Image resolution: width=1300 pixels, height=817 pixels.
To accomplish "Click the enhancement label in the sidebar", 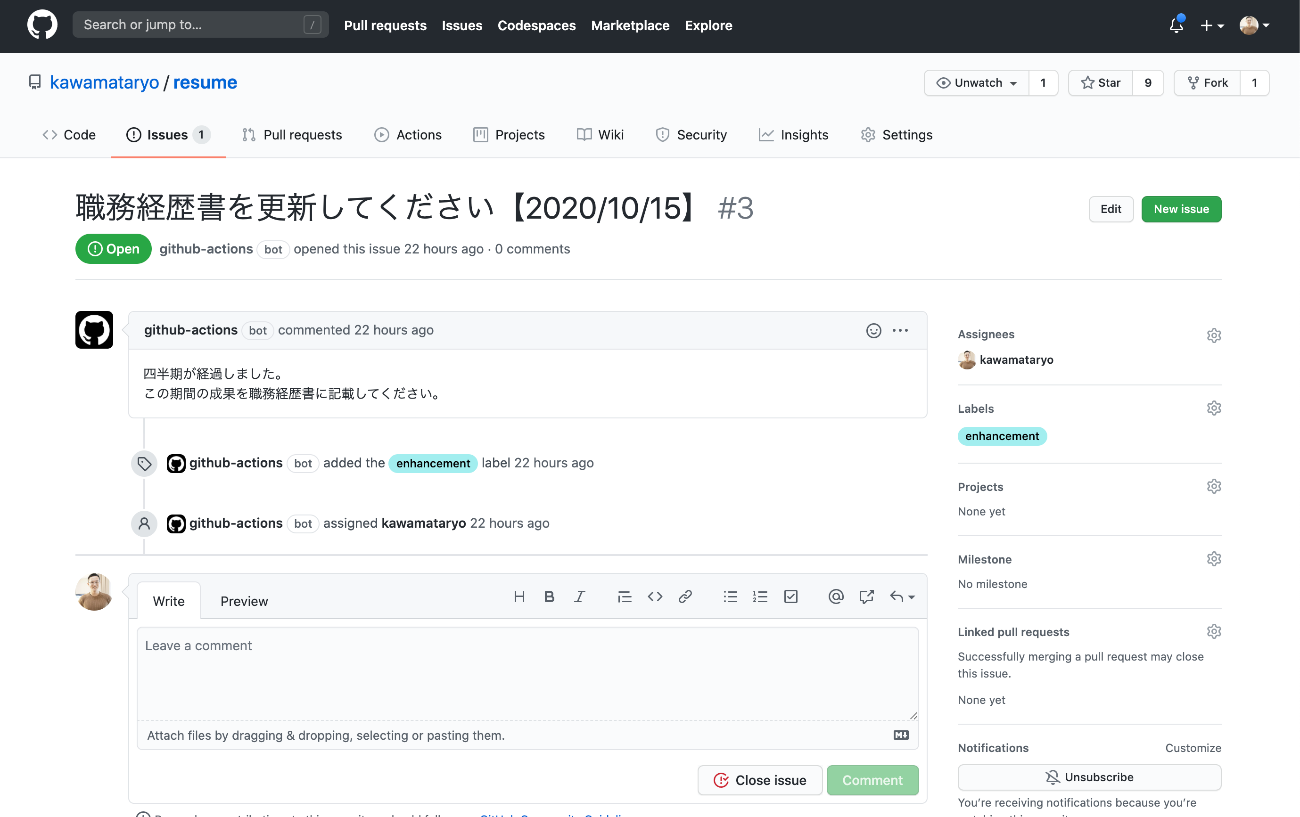I will click(x=1002, y=436).
